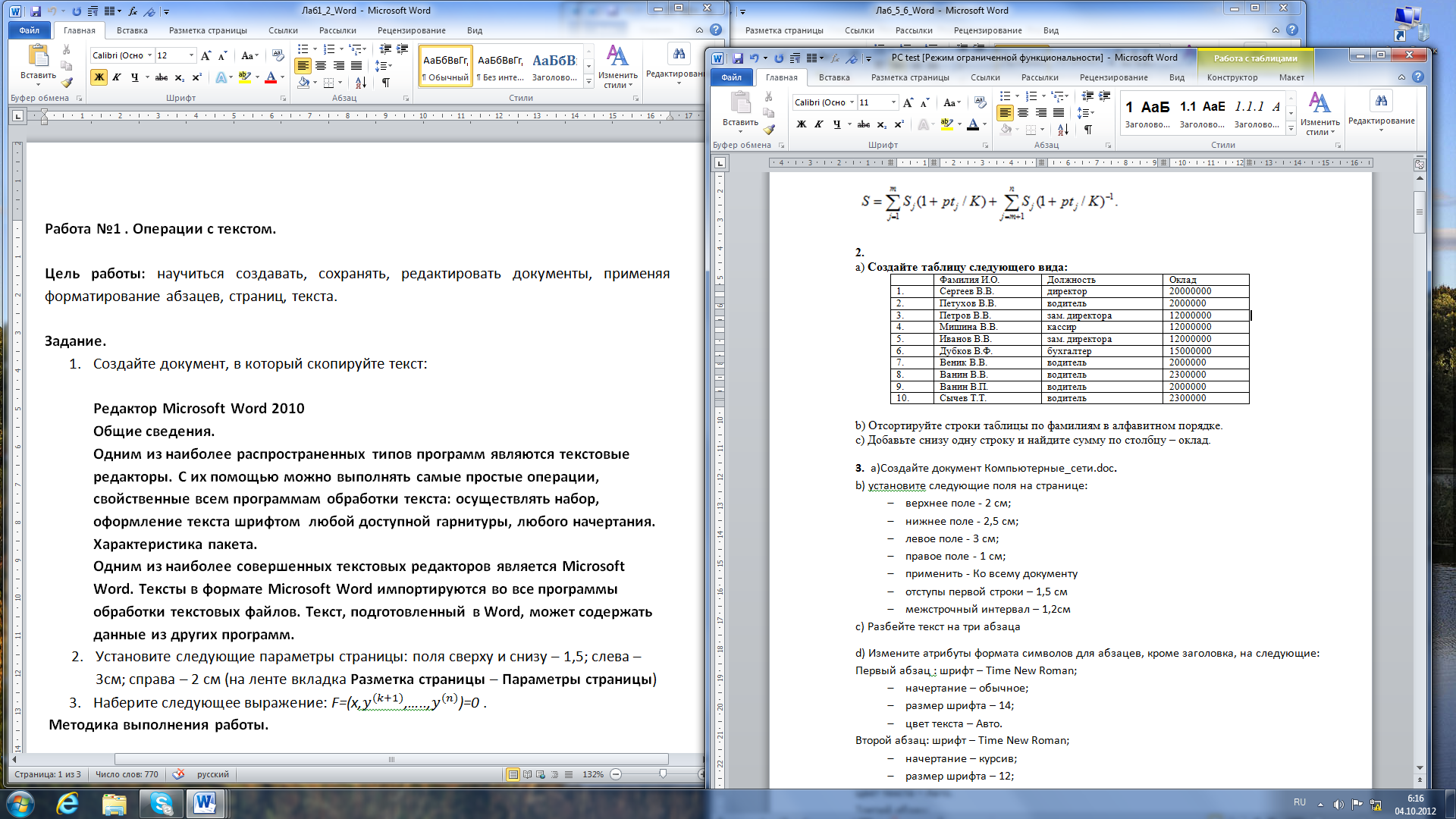Open font name dropdown in PC test window
Image resolution: width=1456 pixels, height=819 pixels.
(852, 102)
